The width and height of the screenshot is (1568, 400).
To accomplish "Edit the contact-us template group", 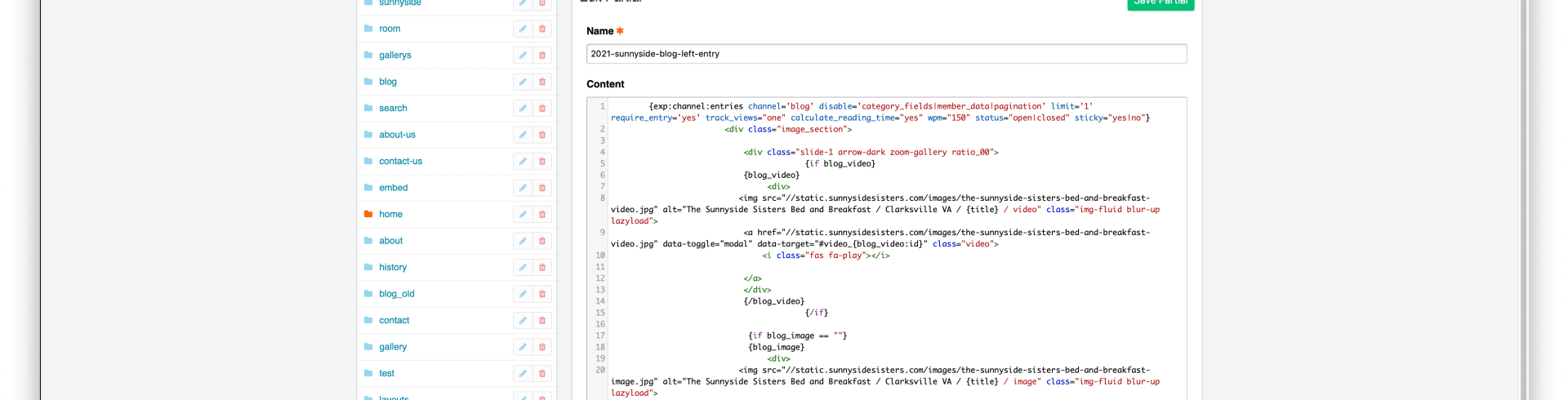I will 523,162.
